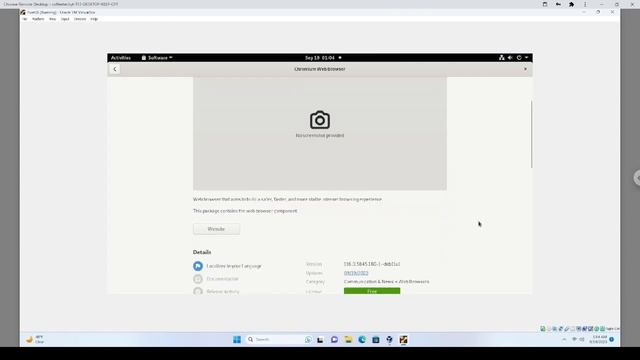
Task: Open the Software app menu in top bar
Action: point(157,58)
